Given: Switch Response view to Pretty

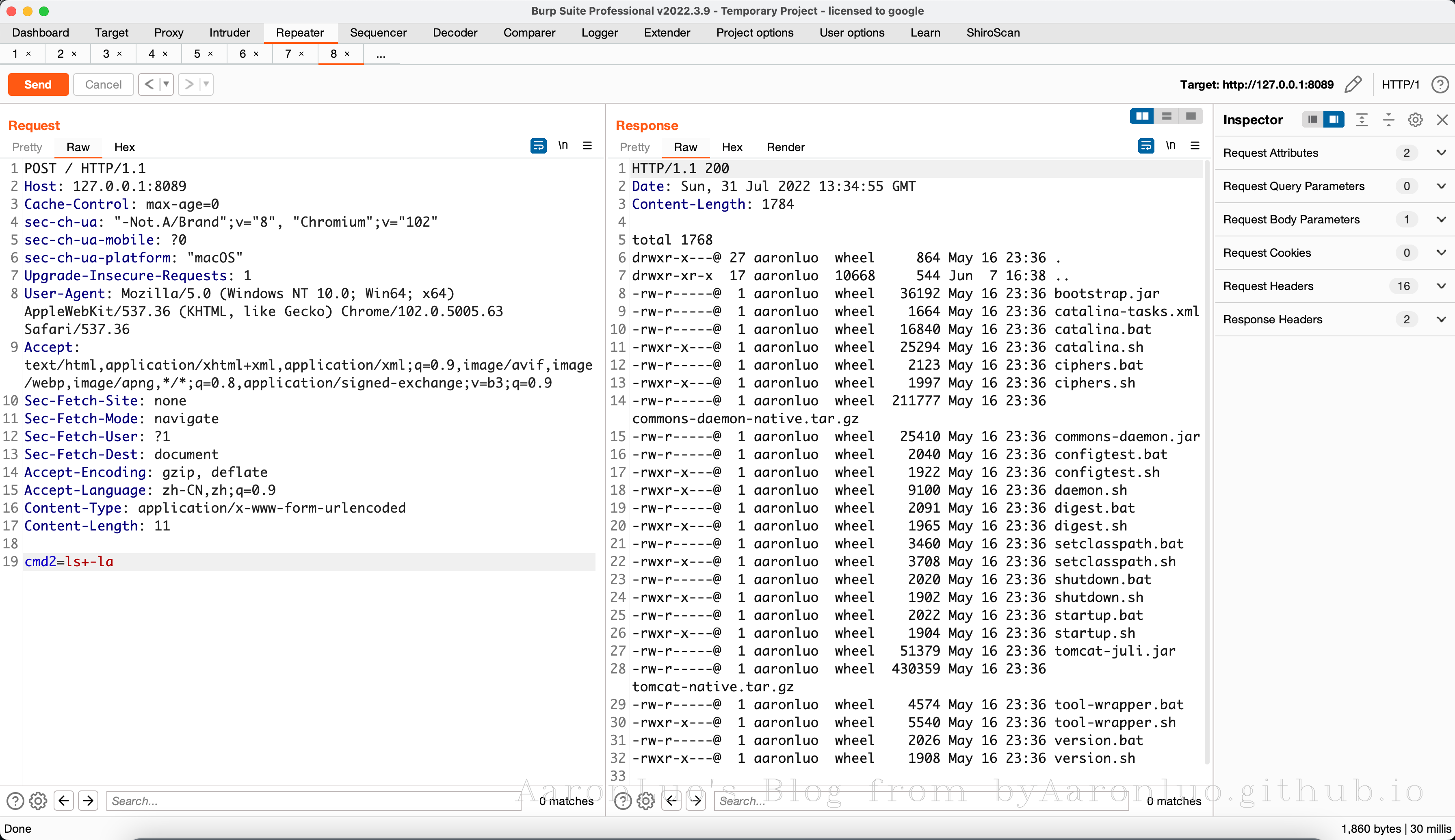Looking at the screenshot, I should click(x=634, y=147).
